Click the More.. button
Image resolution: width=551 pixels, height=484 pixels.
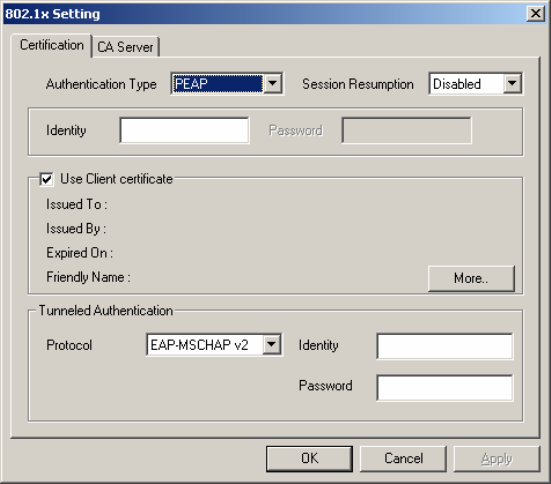(x=471, y=278)
